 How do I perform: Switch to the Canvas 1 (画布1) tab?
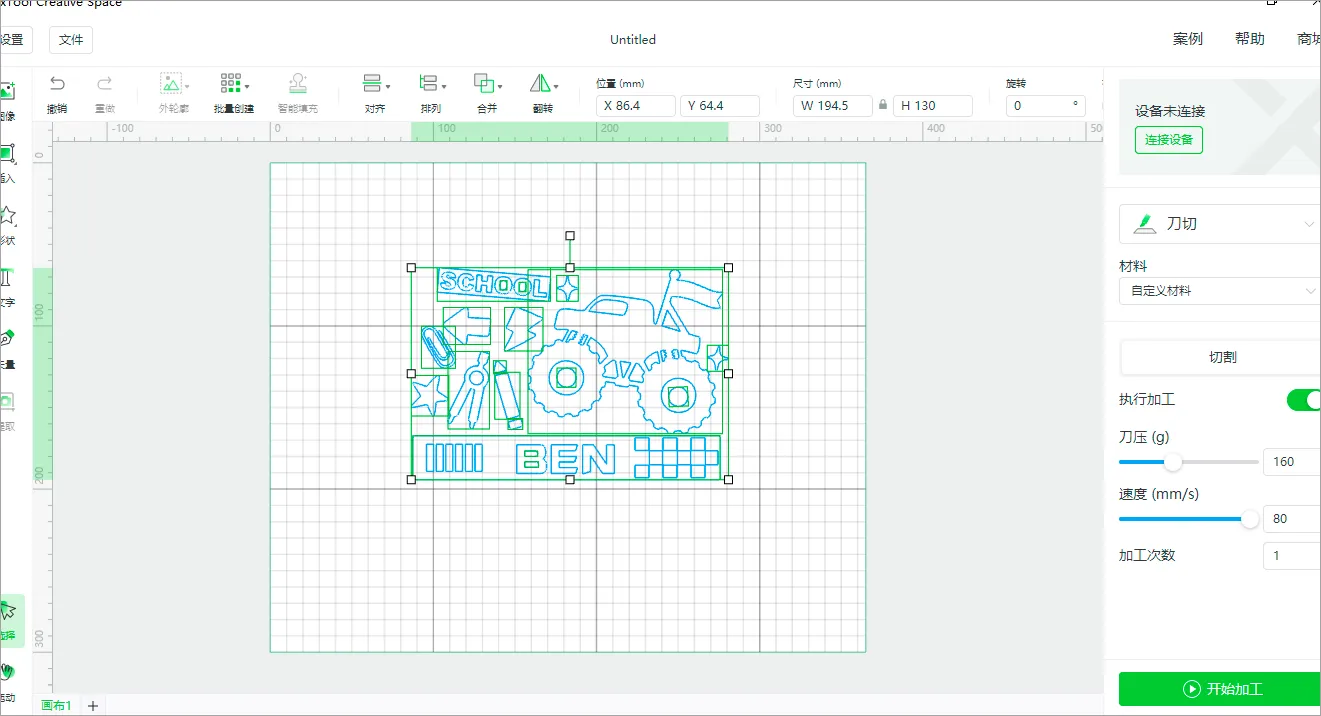point(56,706)
